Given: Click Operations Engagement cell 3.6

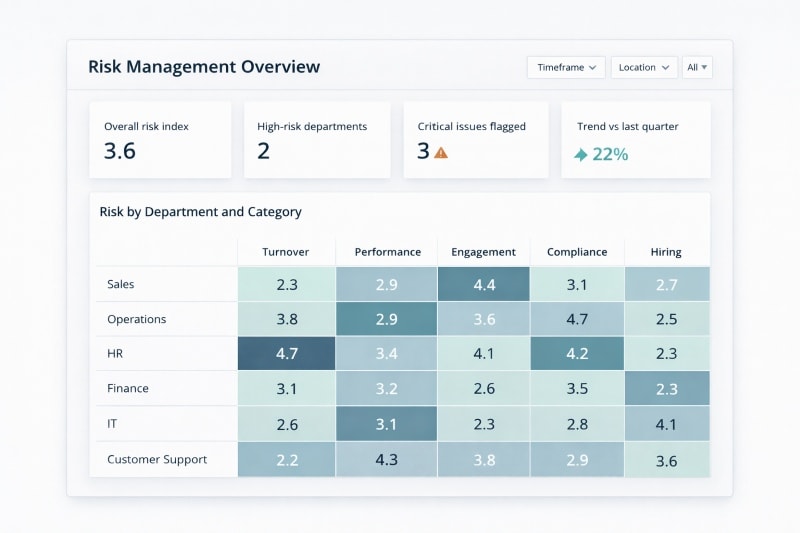Looking at the screenshot, I should (484, 319).
